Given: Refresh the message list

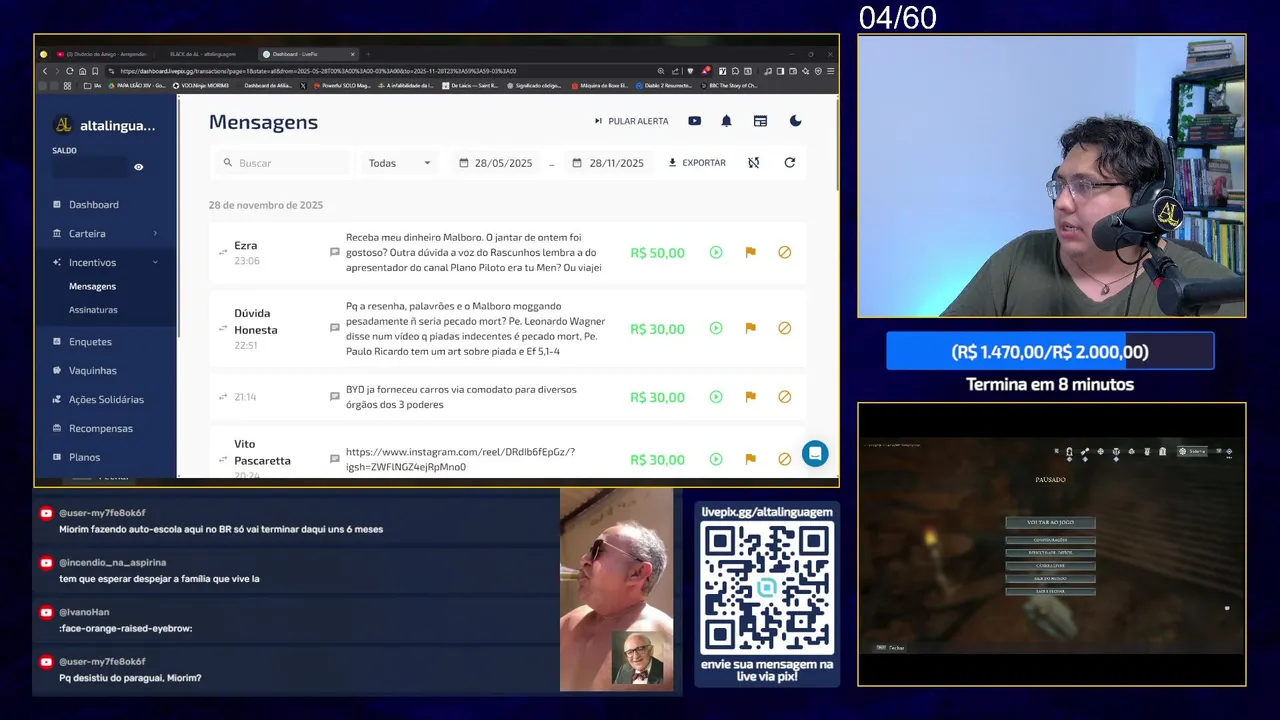Looking at the screenshot, I should 790,163.
